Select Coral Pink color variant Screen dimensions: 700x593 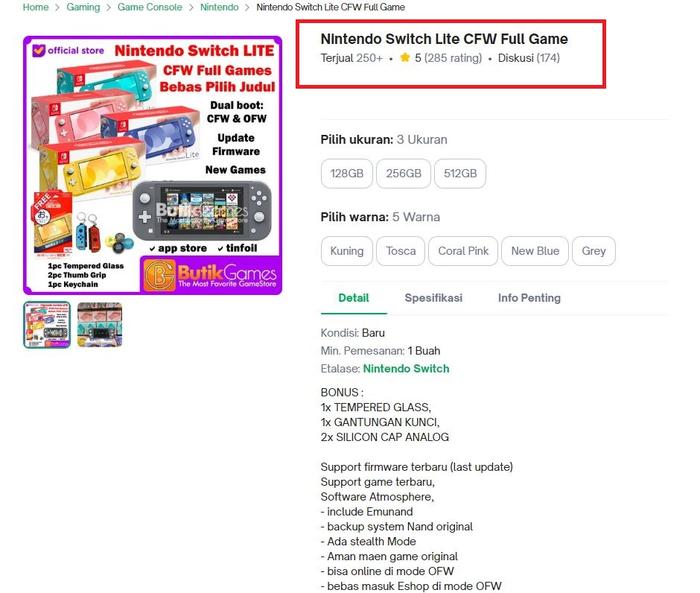[x=463, y=251]
